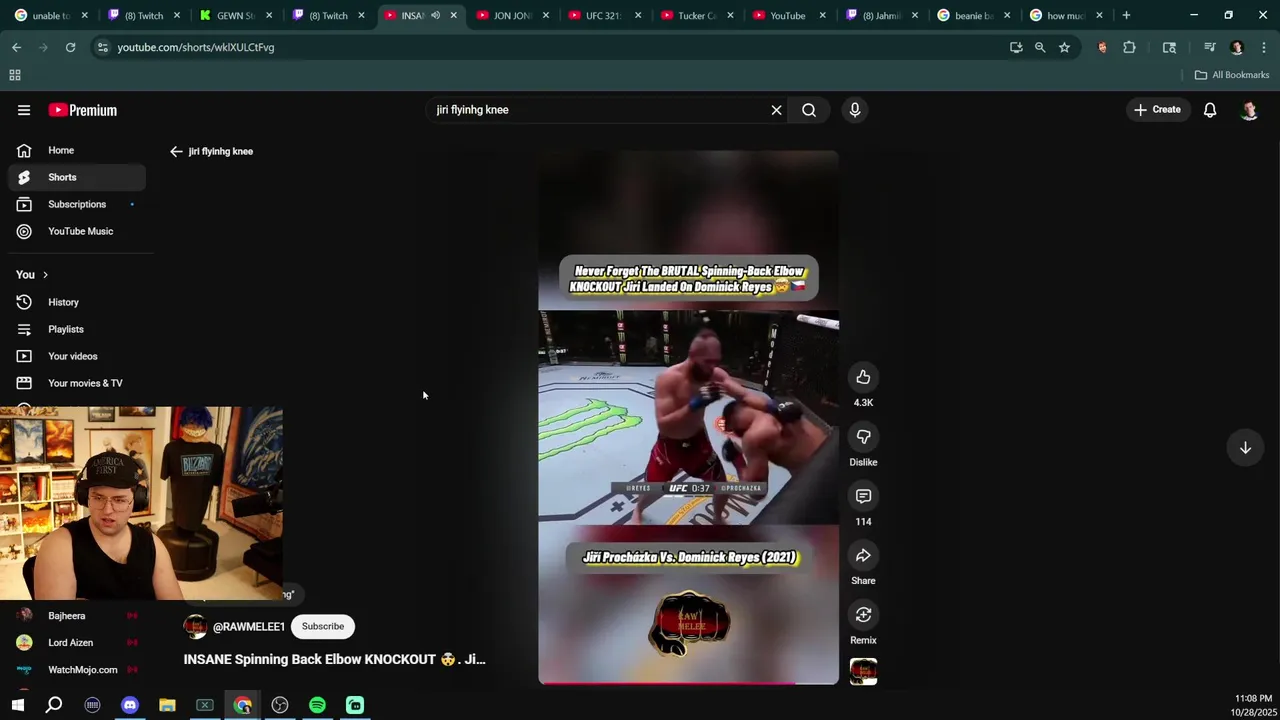Open watch History
Screen dimensions: 1280x720
pos(76,302)
